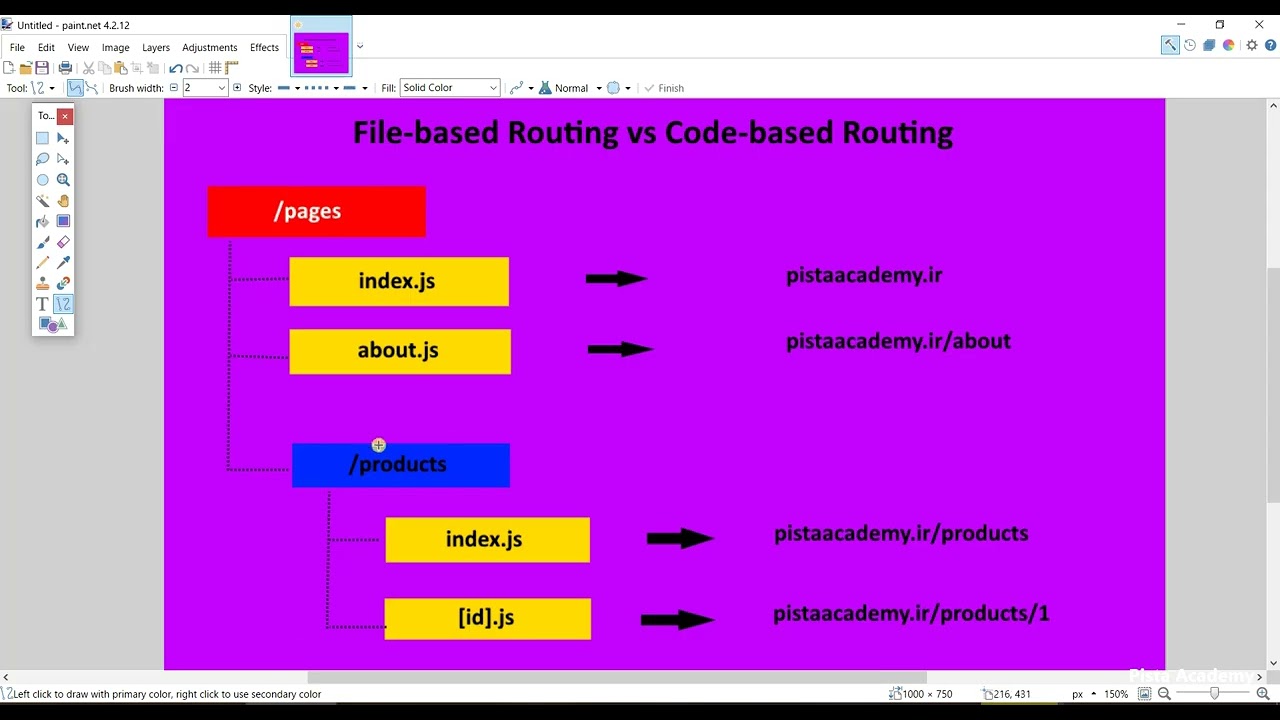Toggle the rulers display
Image resolution: width=1280 pixels, height=720 pixels.
[232, 68]
